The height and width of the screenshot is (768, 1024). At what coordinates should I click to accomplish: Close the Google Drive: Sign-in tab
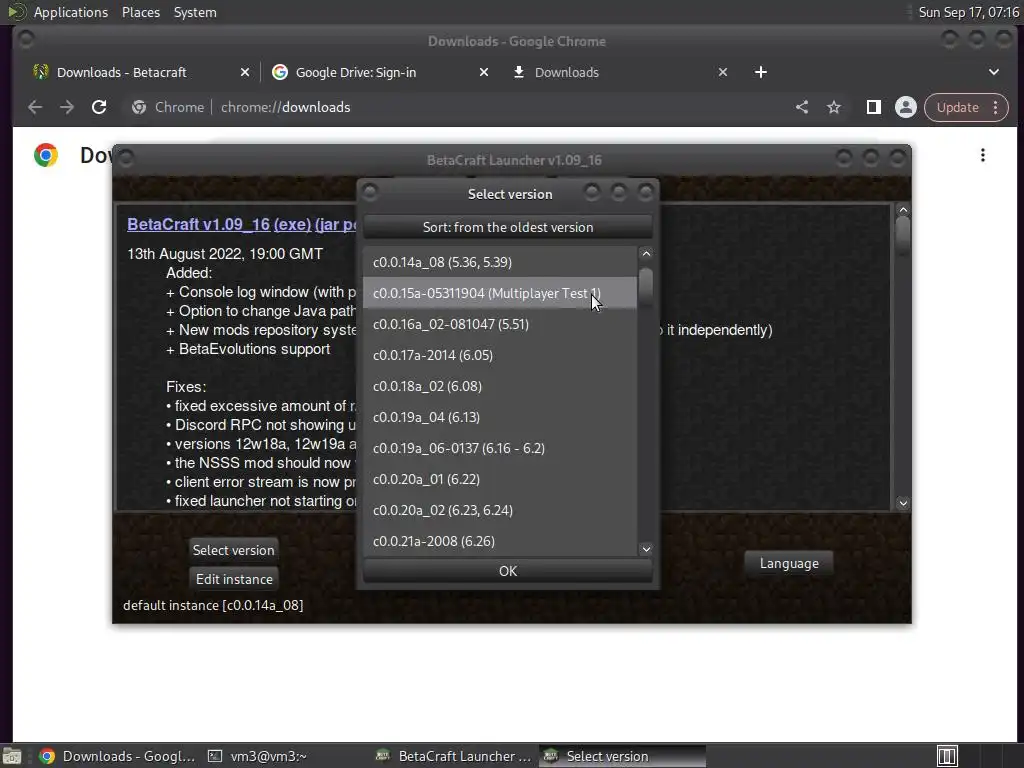tap(484, 72)
